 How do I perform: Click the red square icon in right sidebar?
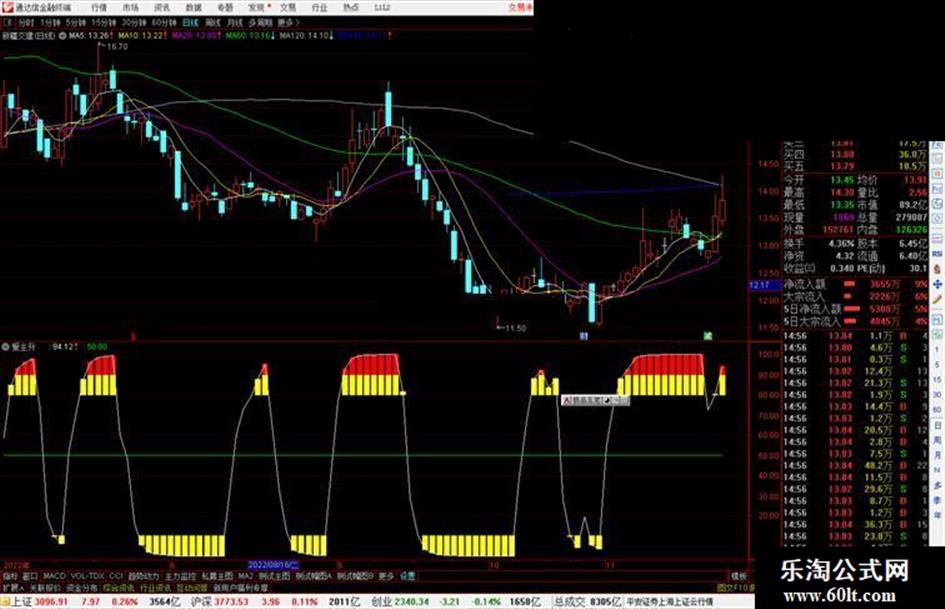[938, 174]
